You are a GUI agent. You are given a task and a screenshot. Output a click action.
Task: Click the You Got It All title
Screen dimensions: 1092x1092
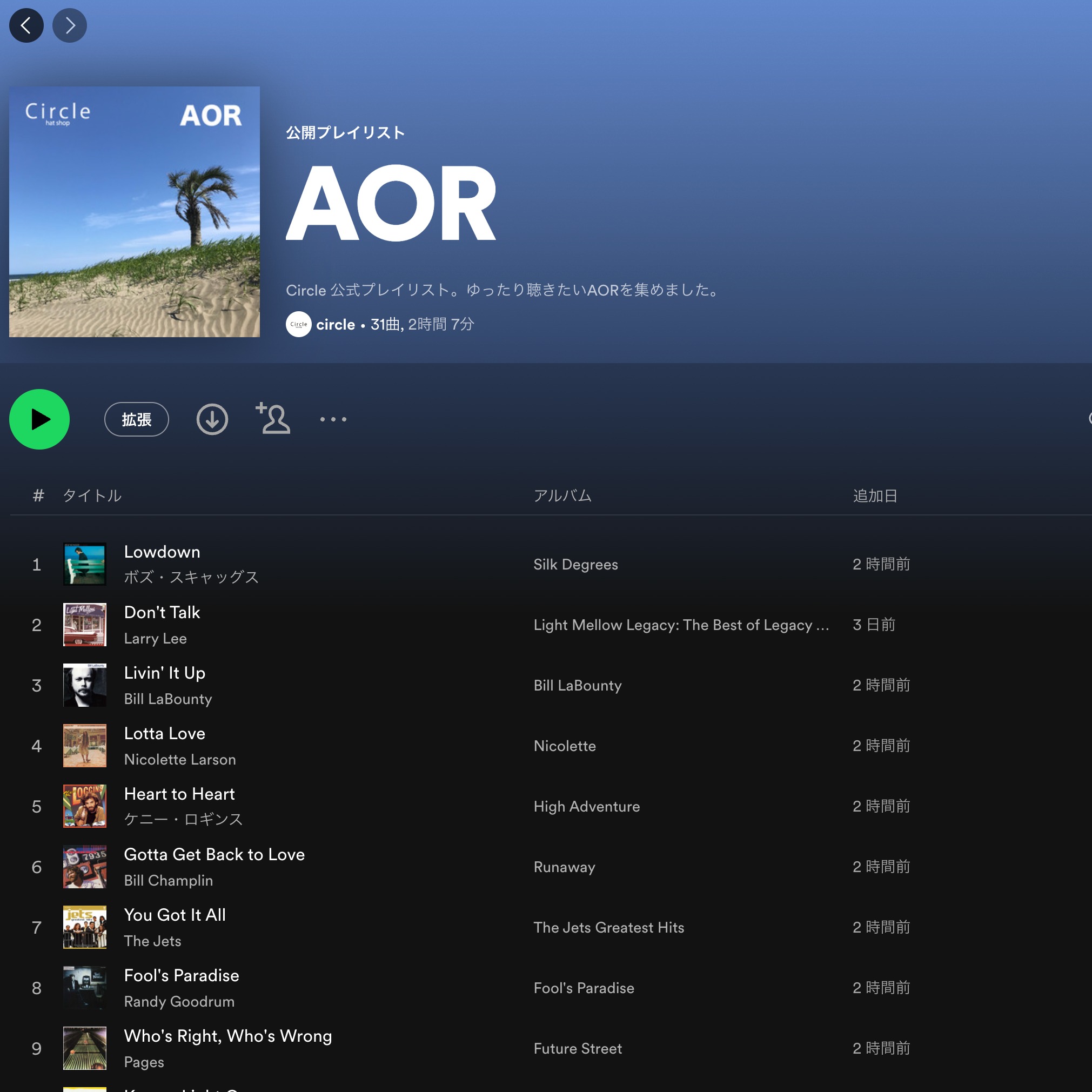pos(175,915)
